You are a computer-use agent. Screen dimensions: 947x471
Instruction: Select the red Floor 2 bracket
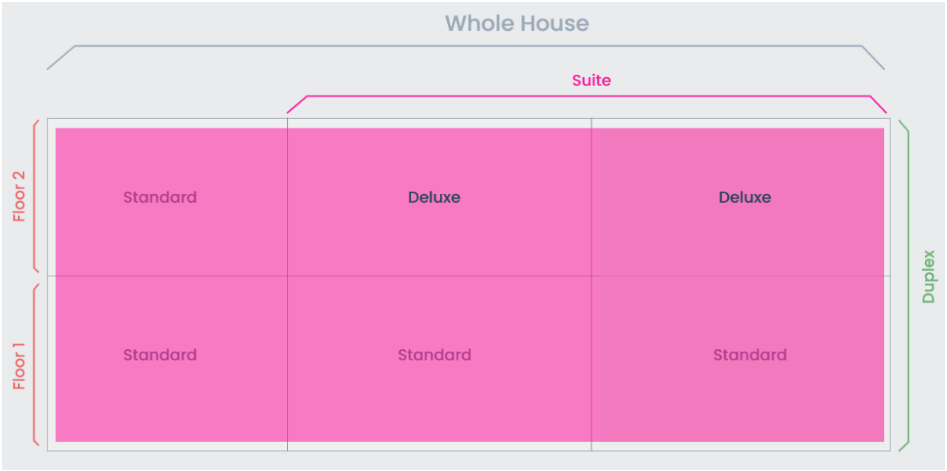36,196
